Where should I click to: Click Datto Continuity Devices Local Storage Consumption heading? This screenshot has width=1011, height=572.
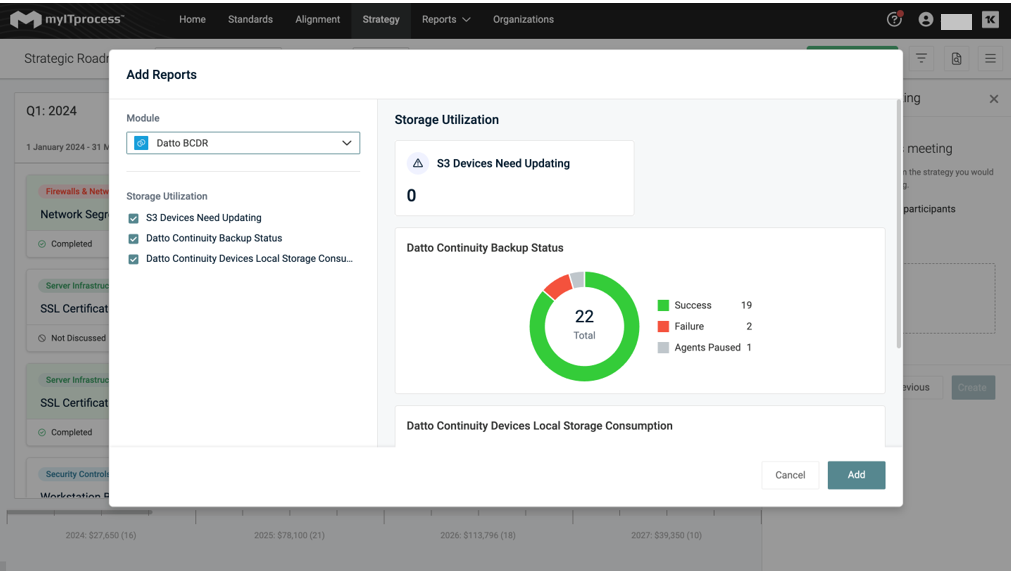pyautogui.click(x=539, y=426)
